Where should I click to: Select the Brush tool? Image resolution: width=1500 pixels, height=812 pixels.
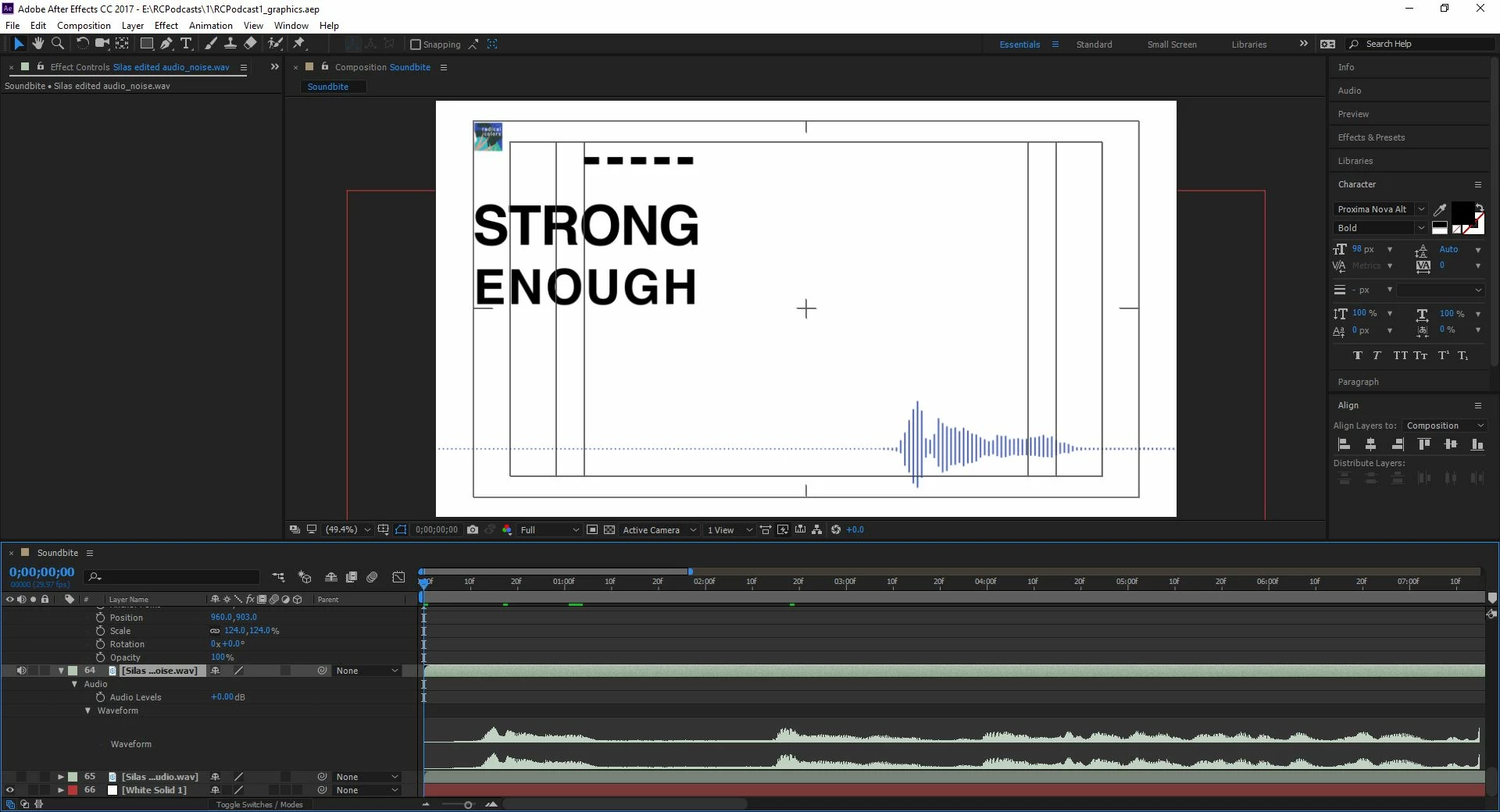click(x=210, y=44)
